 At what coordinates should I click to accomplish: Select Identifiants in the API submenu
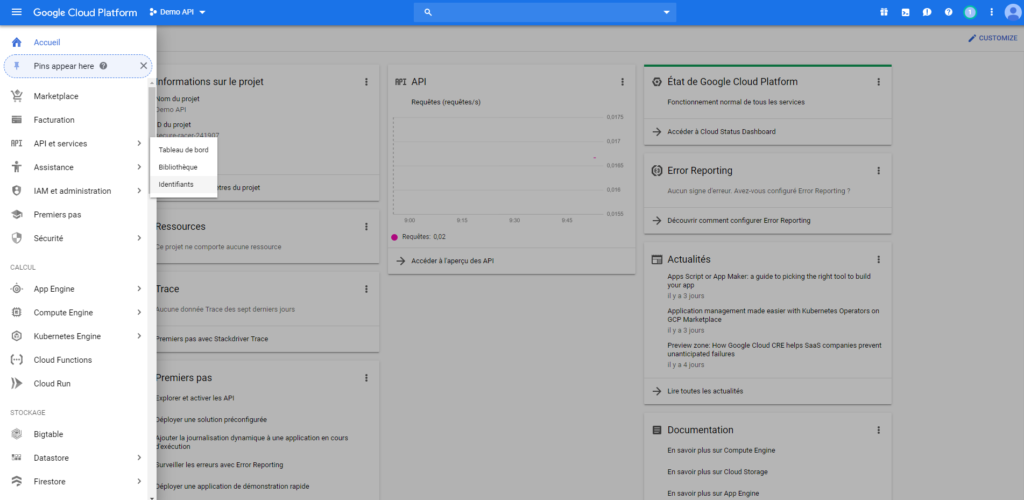177,185
